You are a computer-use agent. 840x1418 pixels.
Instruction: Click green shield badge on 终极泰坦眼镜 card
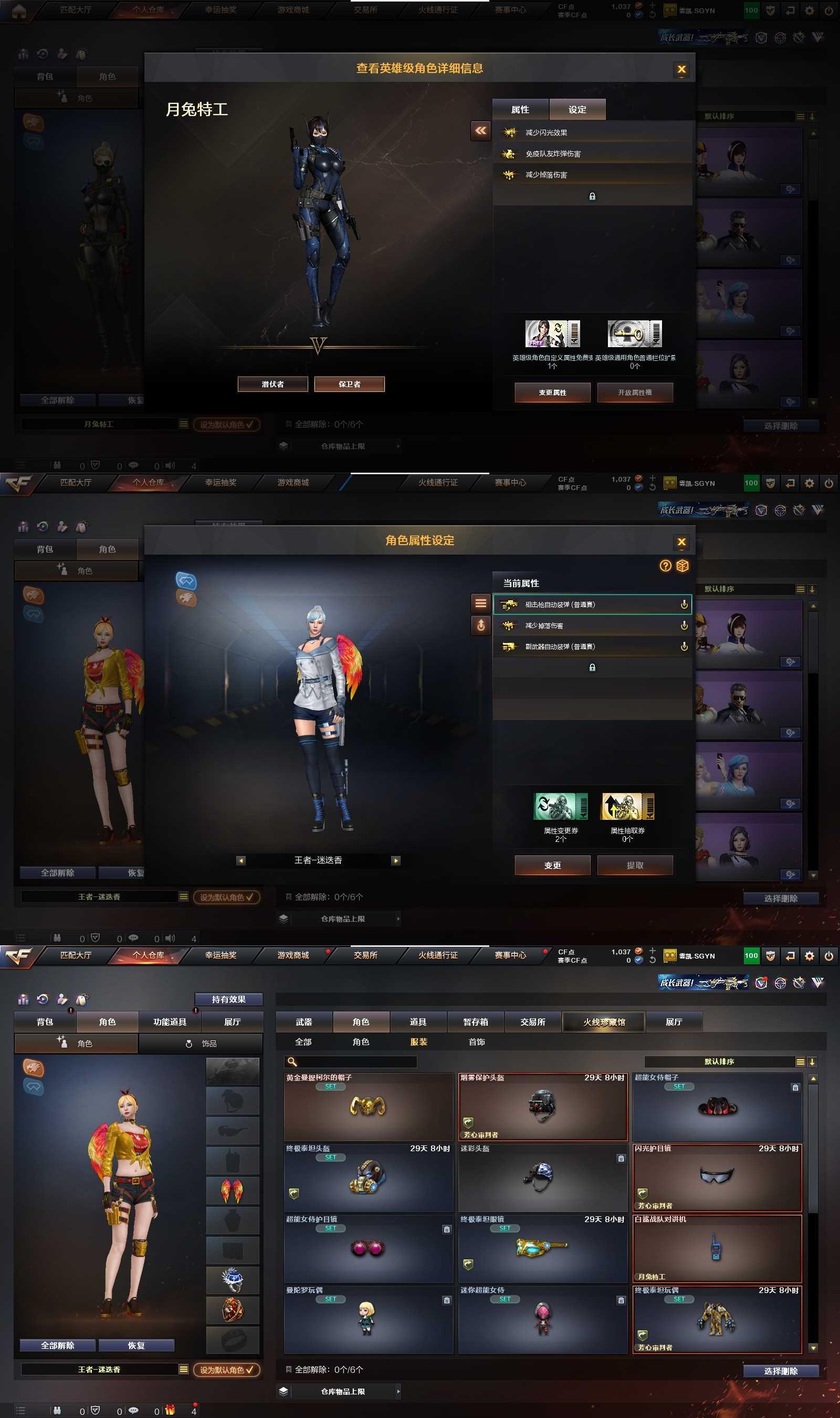(468, 1264)
